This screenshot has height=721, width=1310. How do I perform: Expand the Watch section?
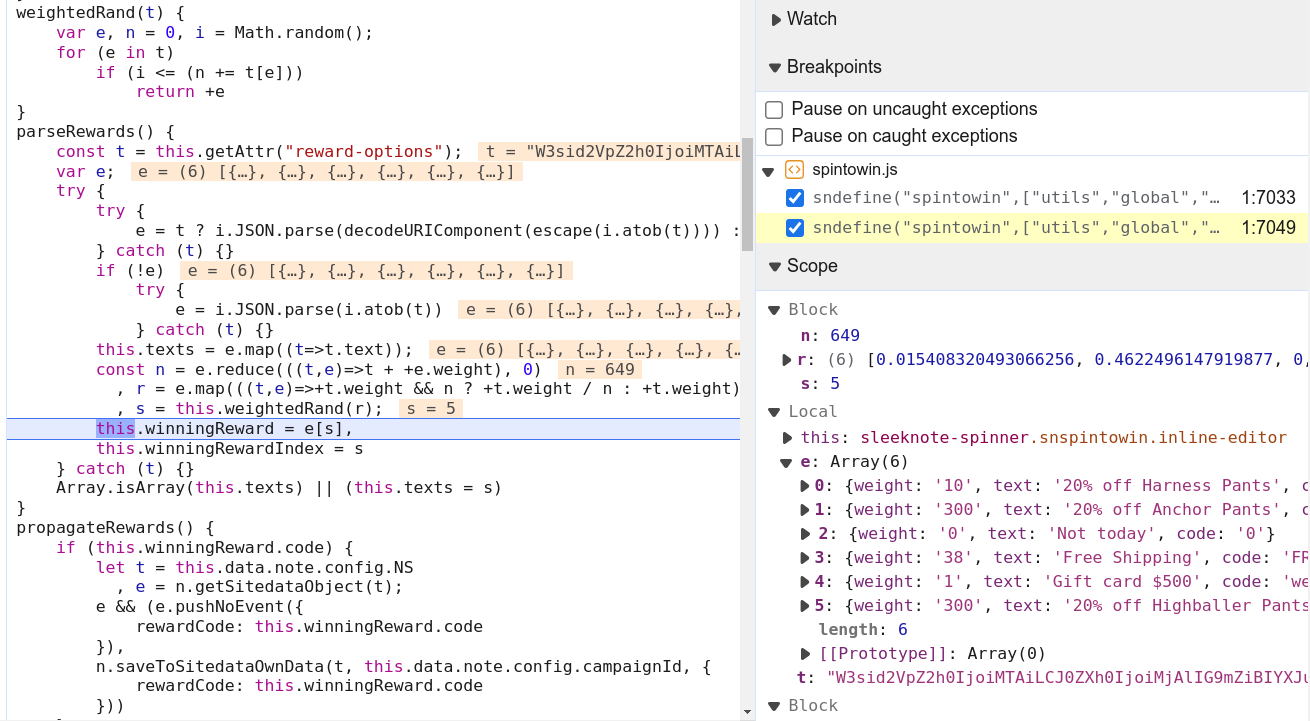point(776,19)
